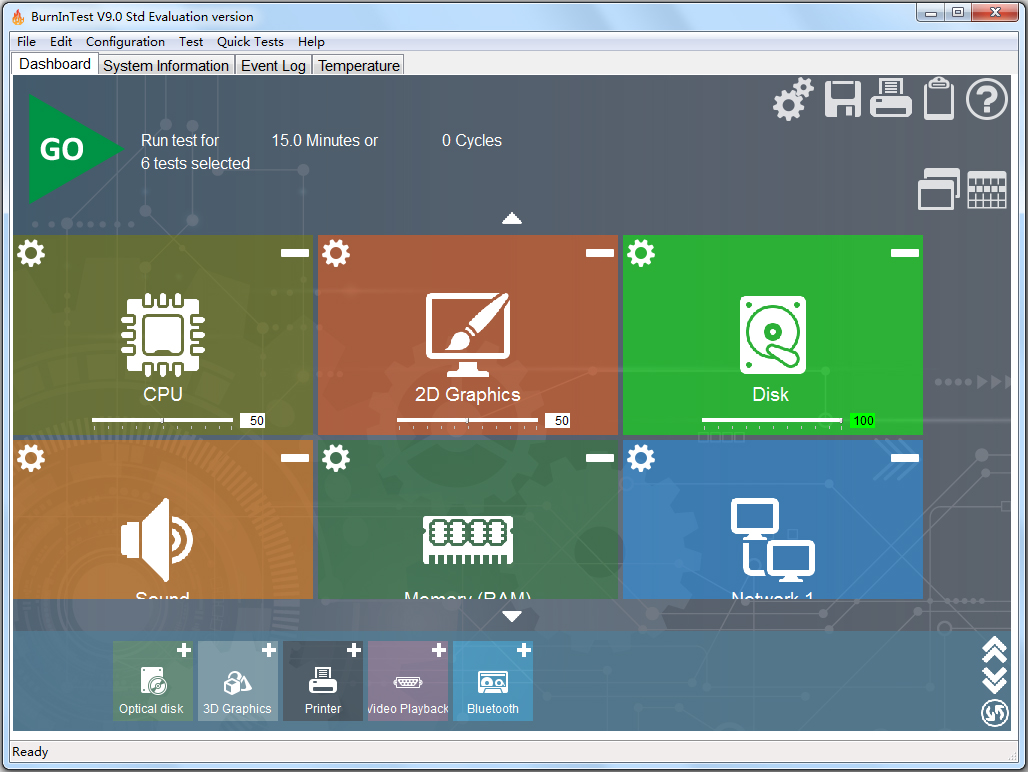Screen dimensions: 1028x772
Task: Click the Network computers icon
Action: coord(772,540)
